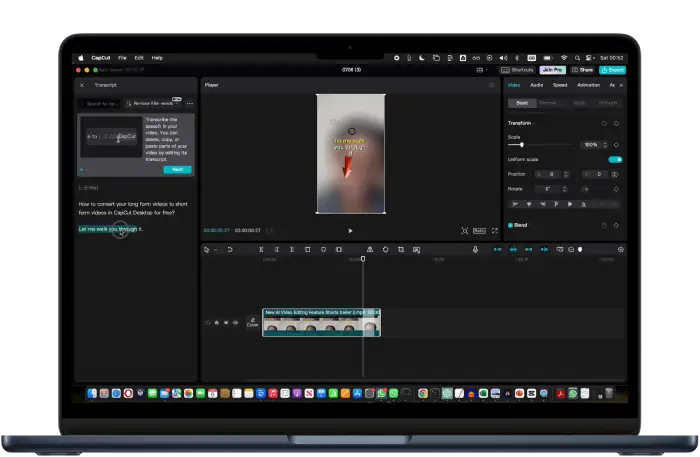
Task: Click the Cover button on the track
Action: click(252, 323)
